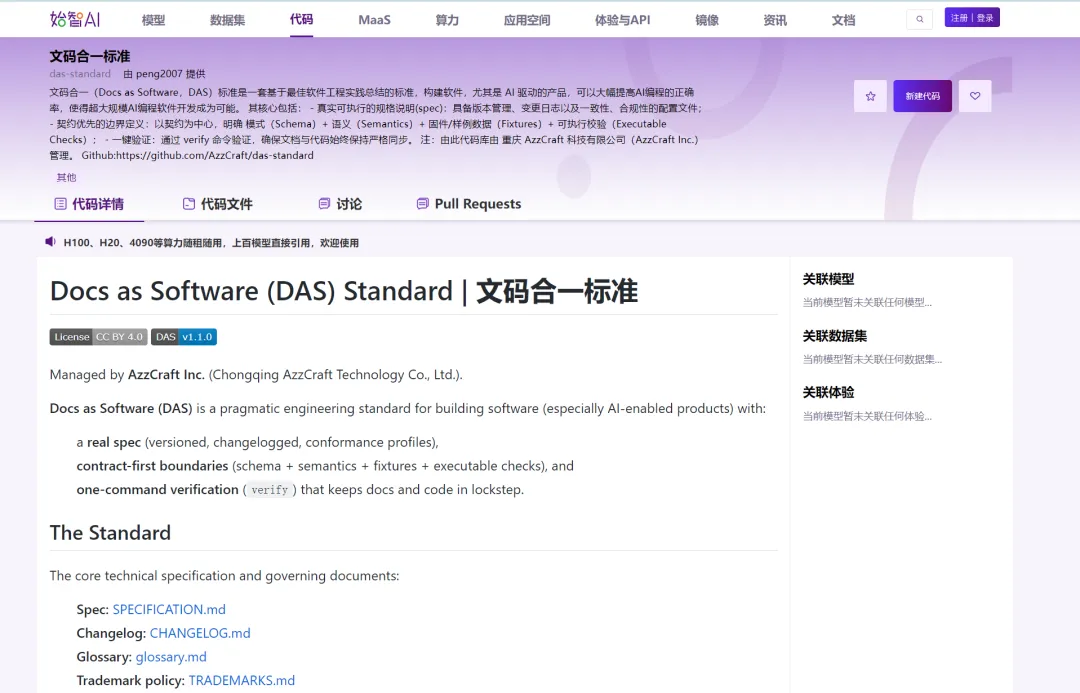1080x693 pixels.
Task: Click the DAS v1.1.0 badge
Action: point(184,337)
